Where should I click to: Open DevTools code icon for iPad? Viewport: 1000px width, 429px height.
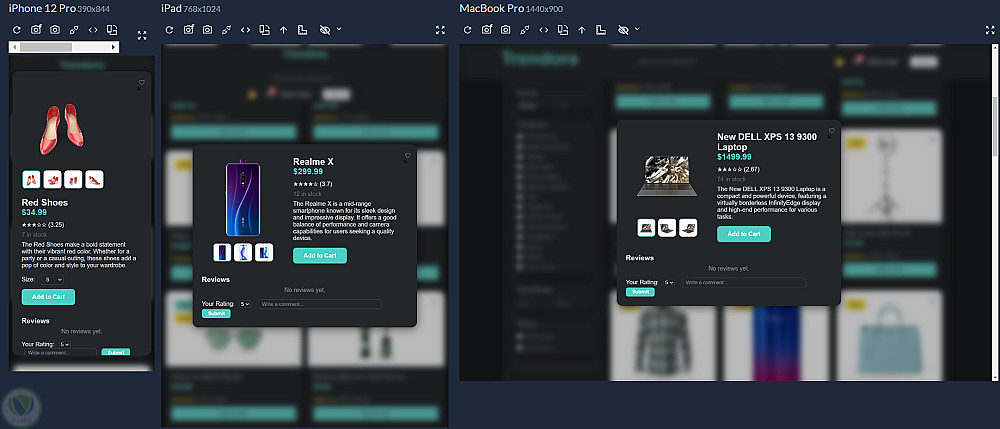tap(246, 30)
